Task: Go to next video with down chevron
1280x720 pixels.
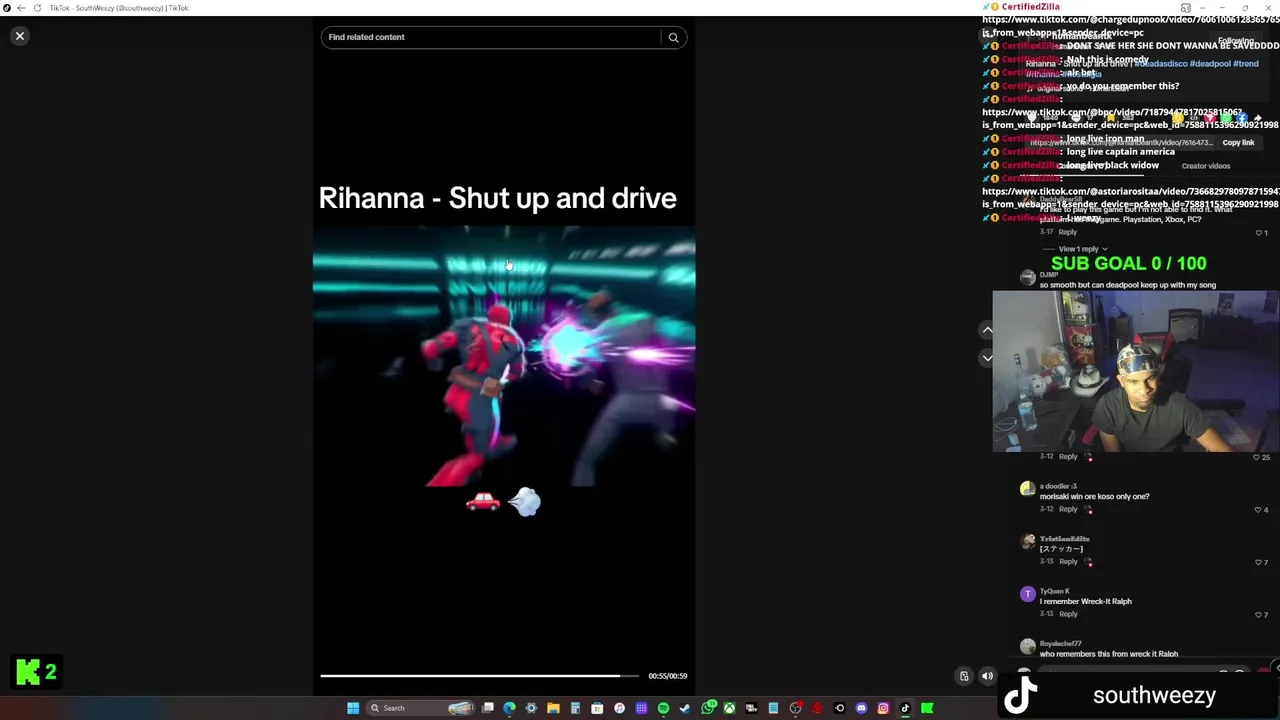Action: click(987, 358)
